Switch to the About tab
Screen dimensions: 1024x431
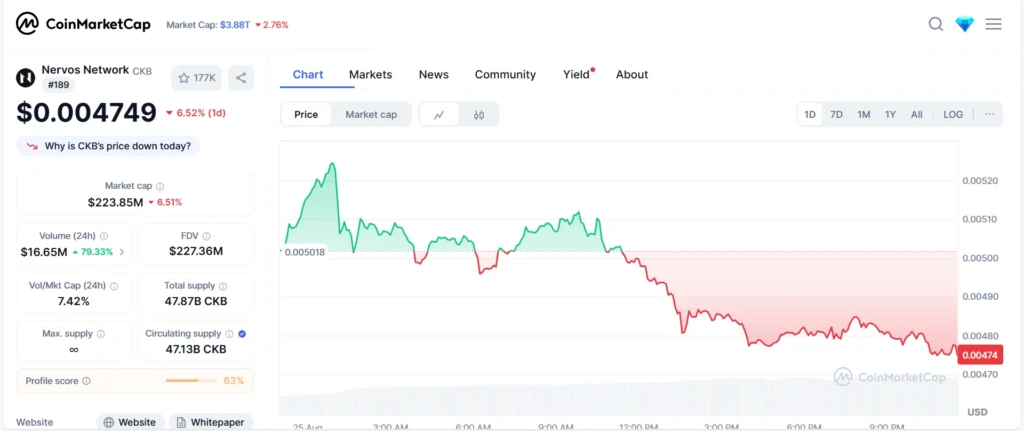coord(632,74)
